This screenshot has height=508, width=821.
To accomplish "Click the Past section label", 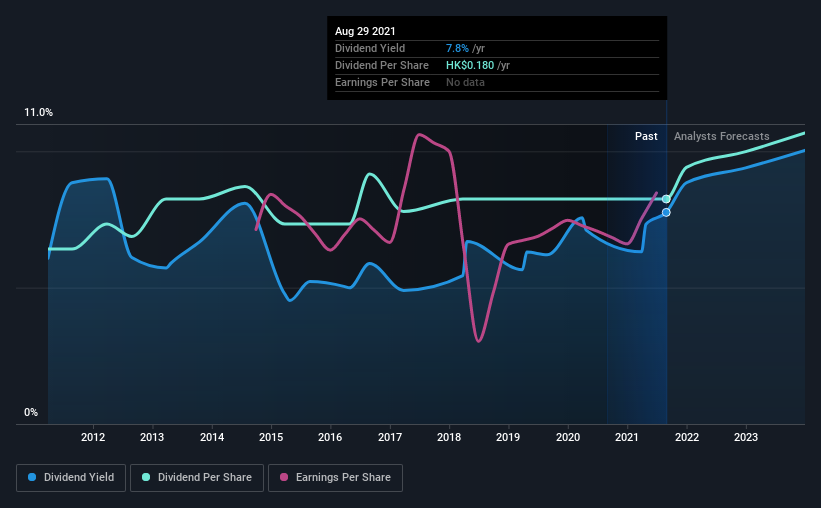I will (x=646, y=136).
